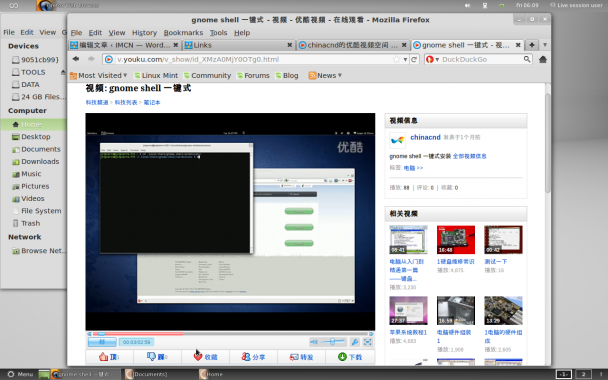This screenshot has height=380, width=608.
Task: Open search engine selector dropdown
Action: tap(437, 59)
